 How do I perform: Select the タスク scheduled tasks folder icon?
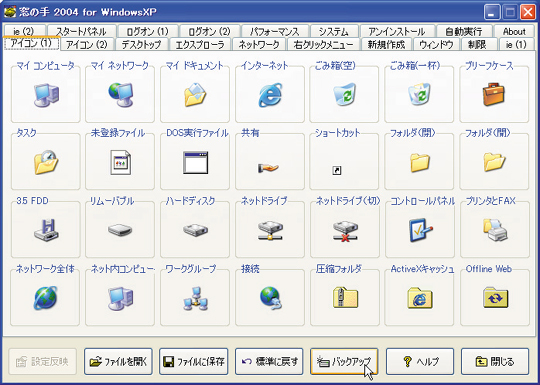pos(46,162)
